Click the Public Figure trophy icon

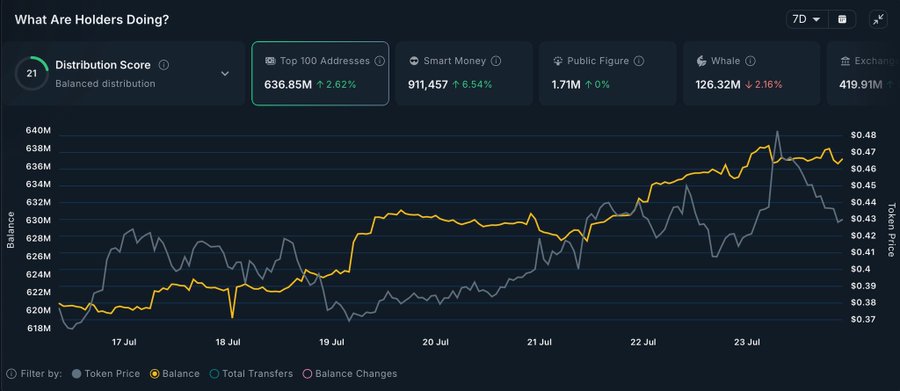pyautogui.click(x=557, y=61)
